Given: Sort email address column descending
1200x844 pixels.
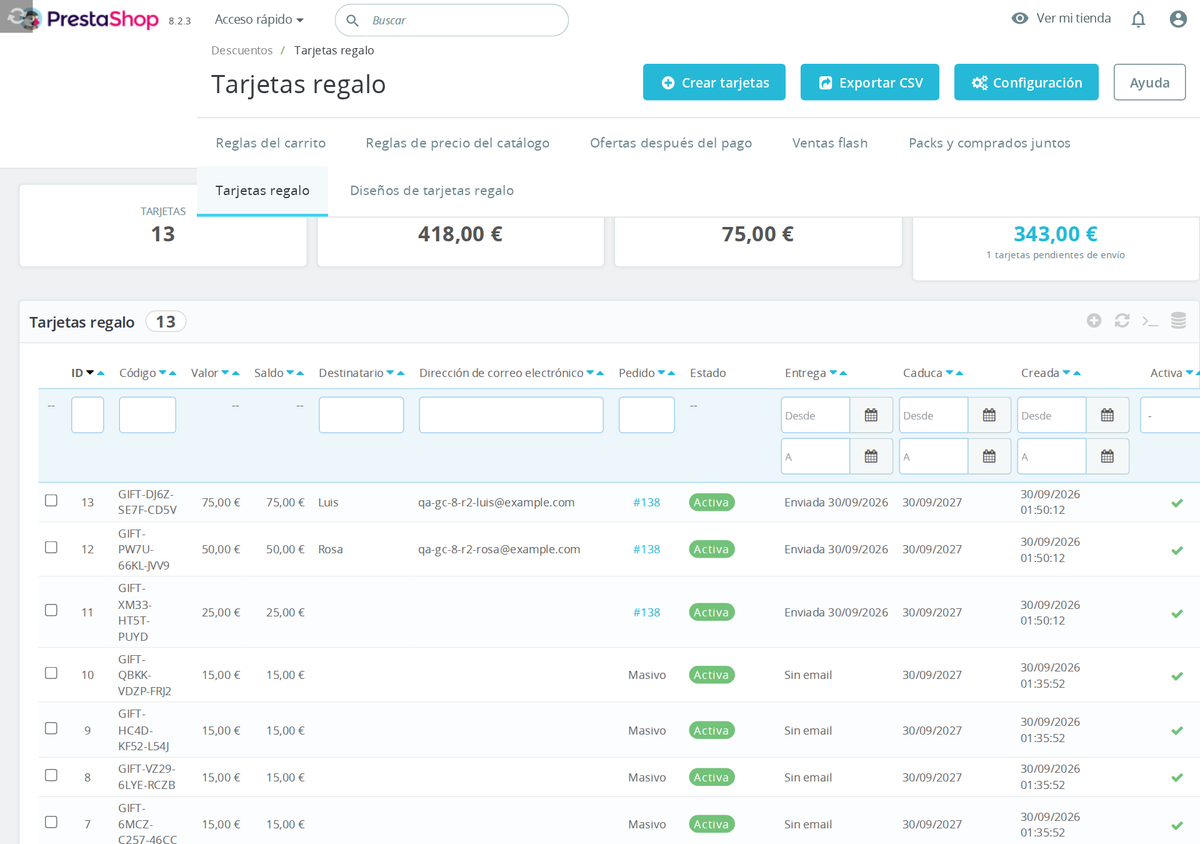Looking at the screenshot, I should coord(590,373).
